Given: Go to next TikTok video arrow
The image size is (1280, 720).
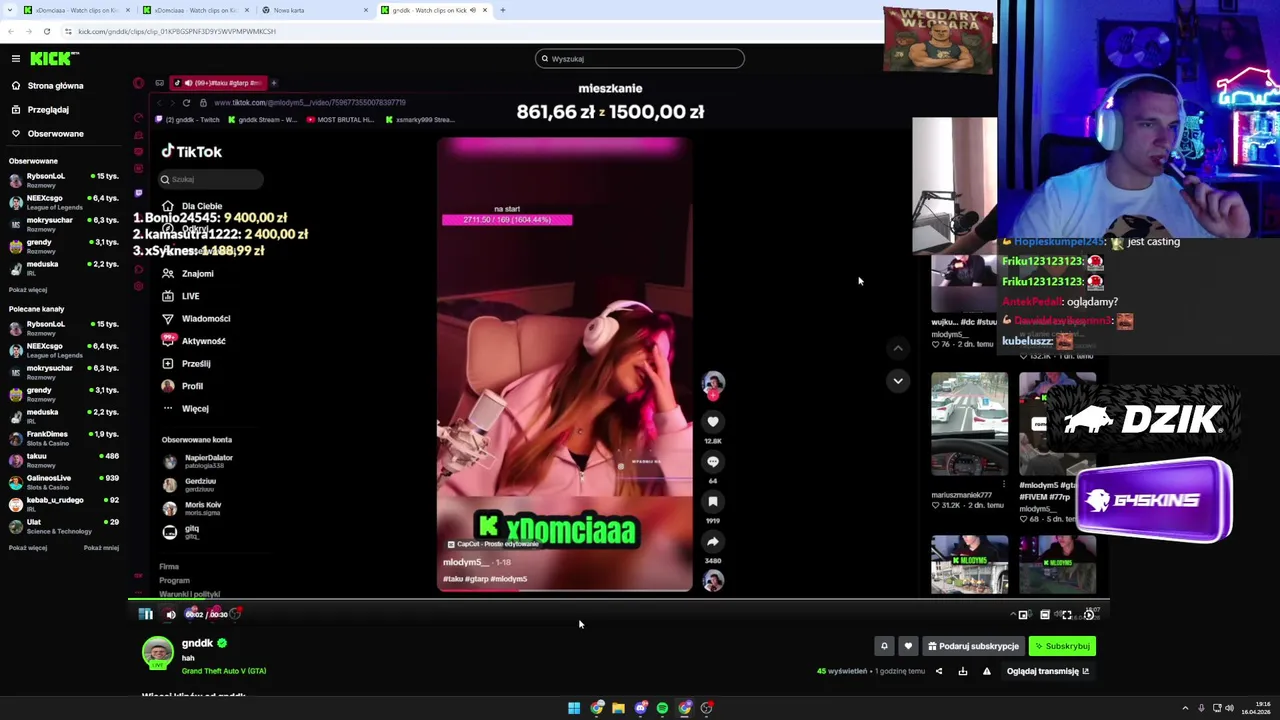Looking at the screenshot, I should tap(898, 381).
